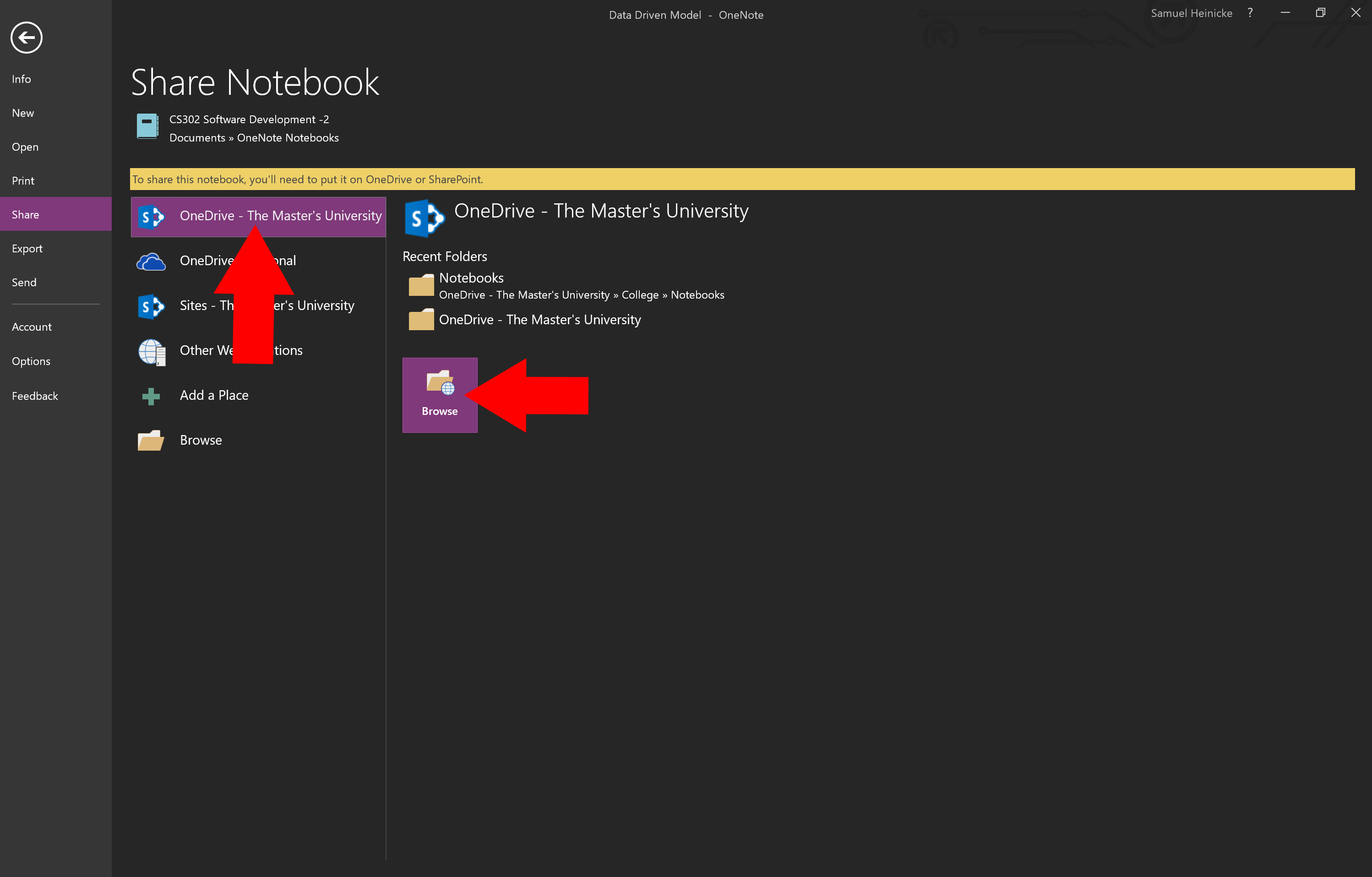The height and width of the screenshot is (877, 1372).
Task: Click the CS302 Software Development -2 notebook title
Action: pos(249,119)
